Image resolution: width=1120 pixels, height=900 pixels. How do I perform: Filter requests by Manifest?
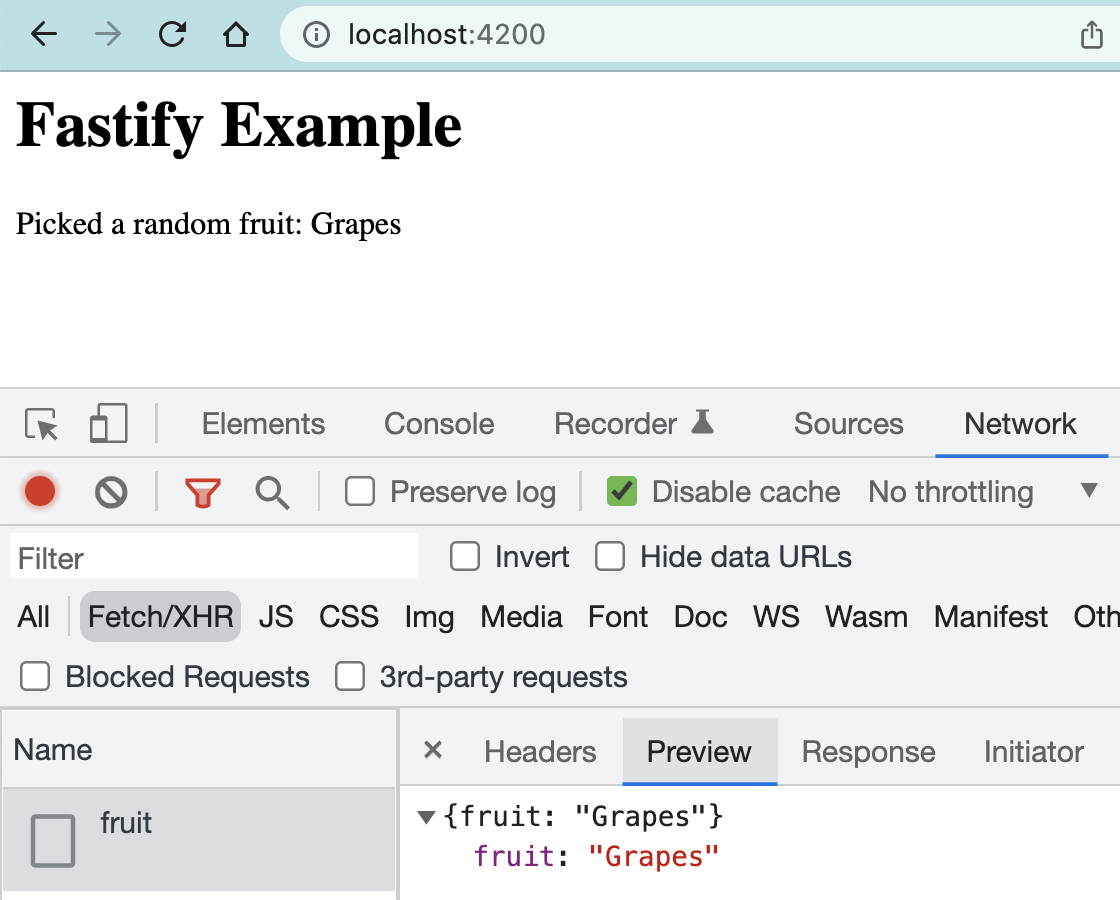click(x=991, y=616)
